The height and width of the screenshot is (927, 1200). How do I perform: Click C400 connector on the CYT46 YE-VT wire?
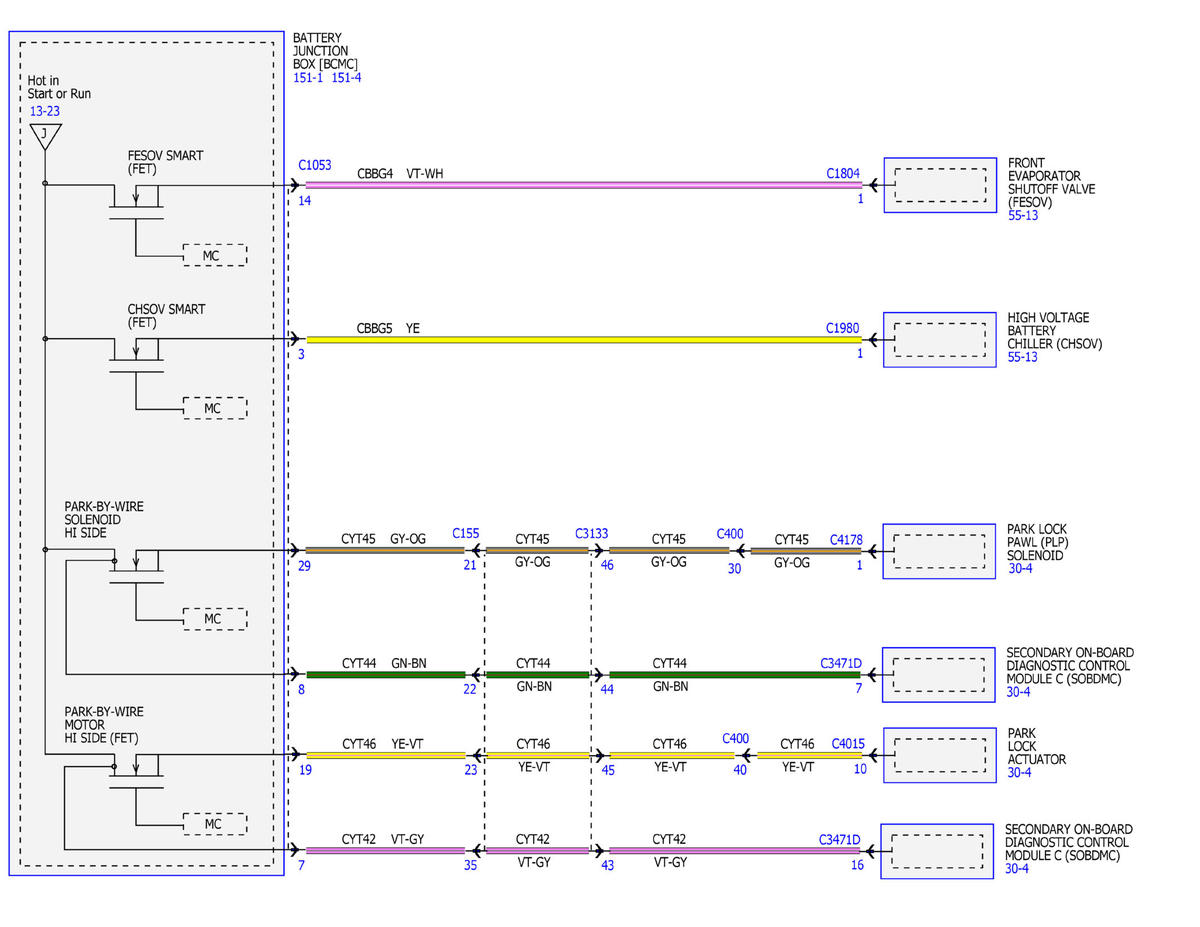735,738
